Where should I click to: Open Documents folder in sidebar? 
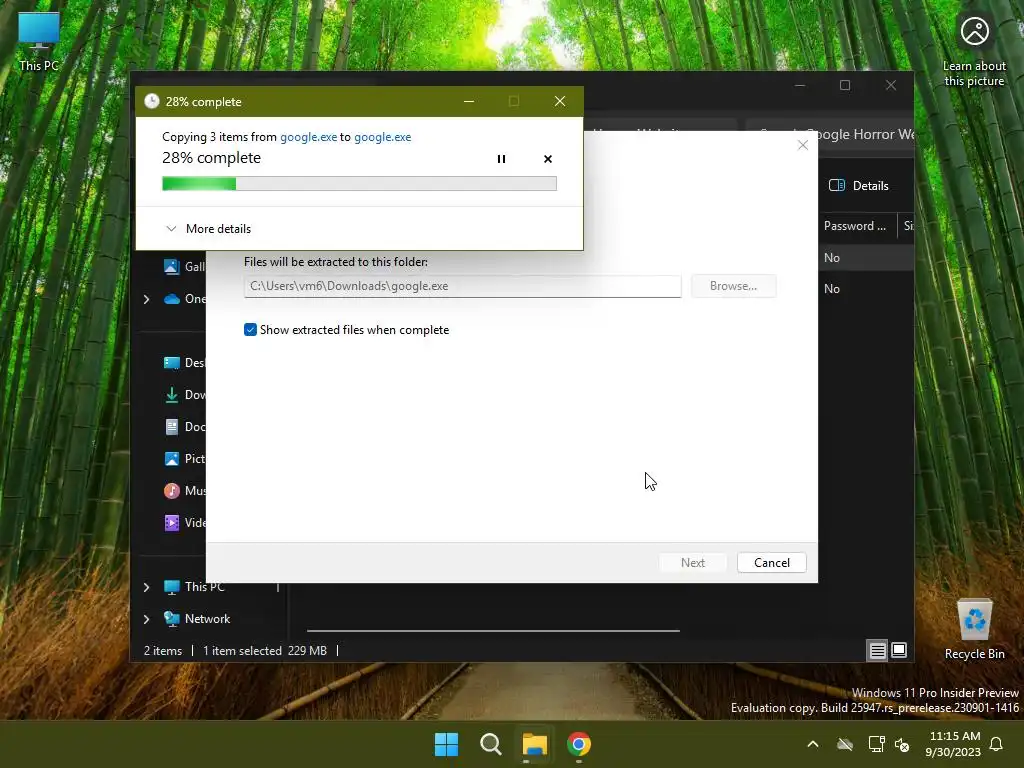185,426
